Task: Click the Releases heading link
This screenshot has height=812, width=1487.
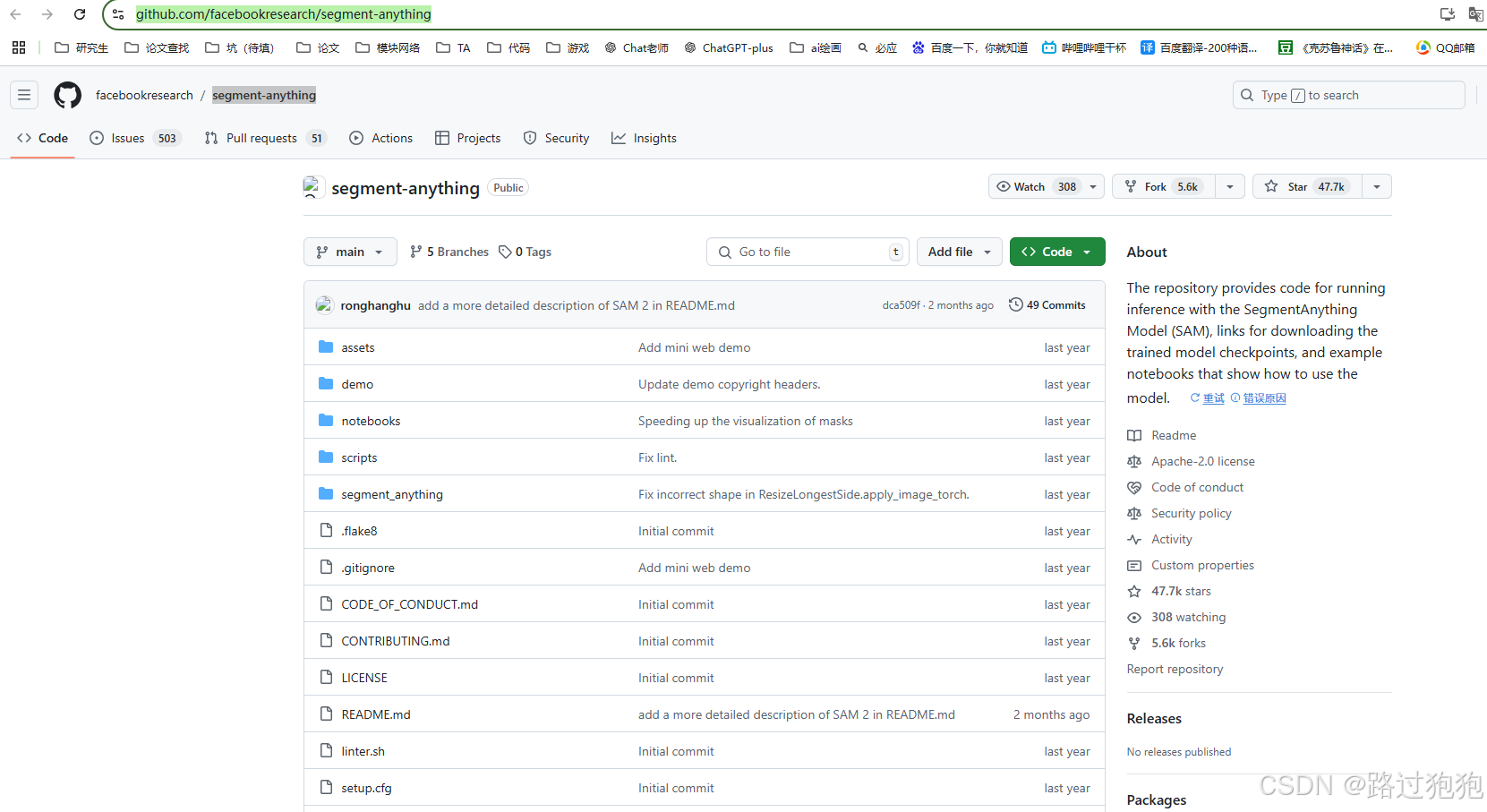Action: coord(1154,718)
